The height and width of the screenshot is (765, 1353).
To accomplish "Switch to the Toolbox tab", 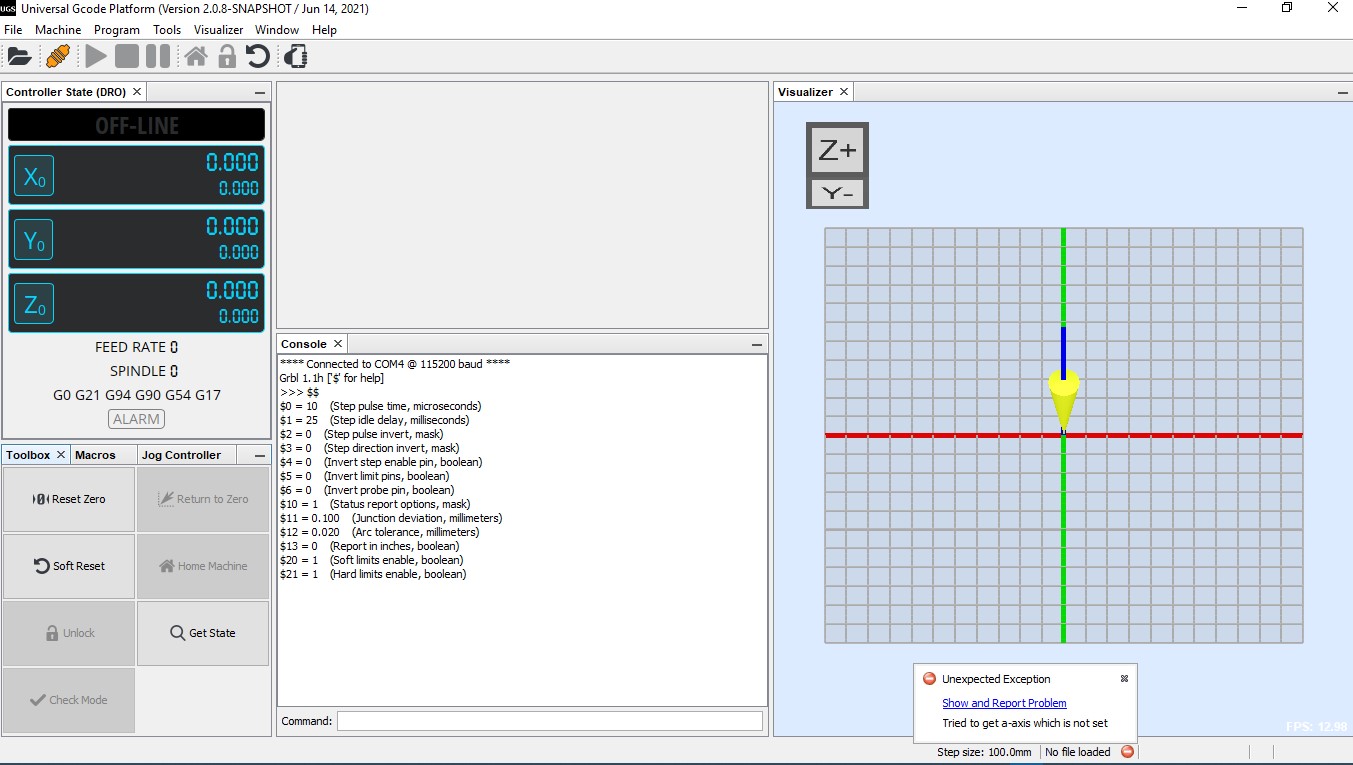I will 28,455.
